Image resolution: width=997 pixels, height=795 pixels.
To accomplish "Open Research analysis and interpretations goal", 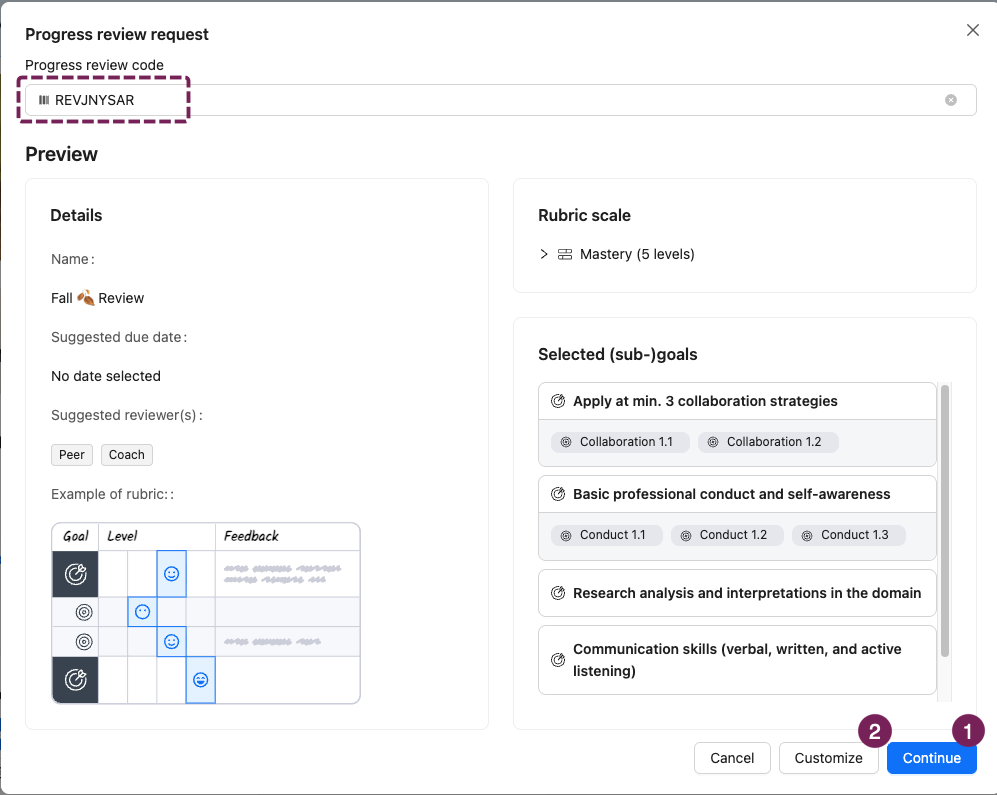I will (737, 593).
